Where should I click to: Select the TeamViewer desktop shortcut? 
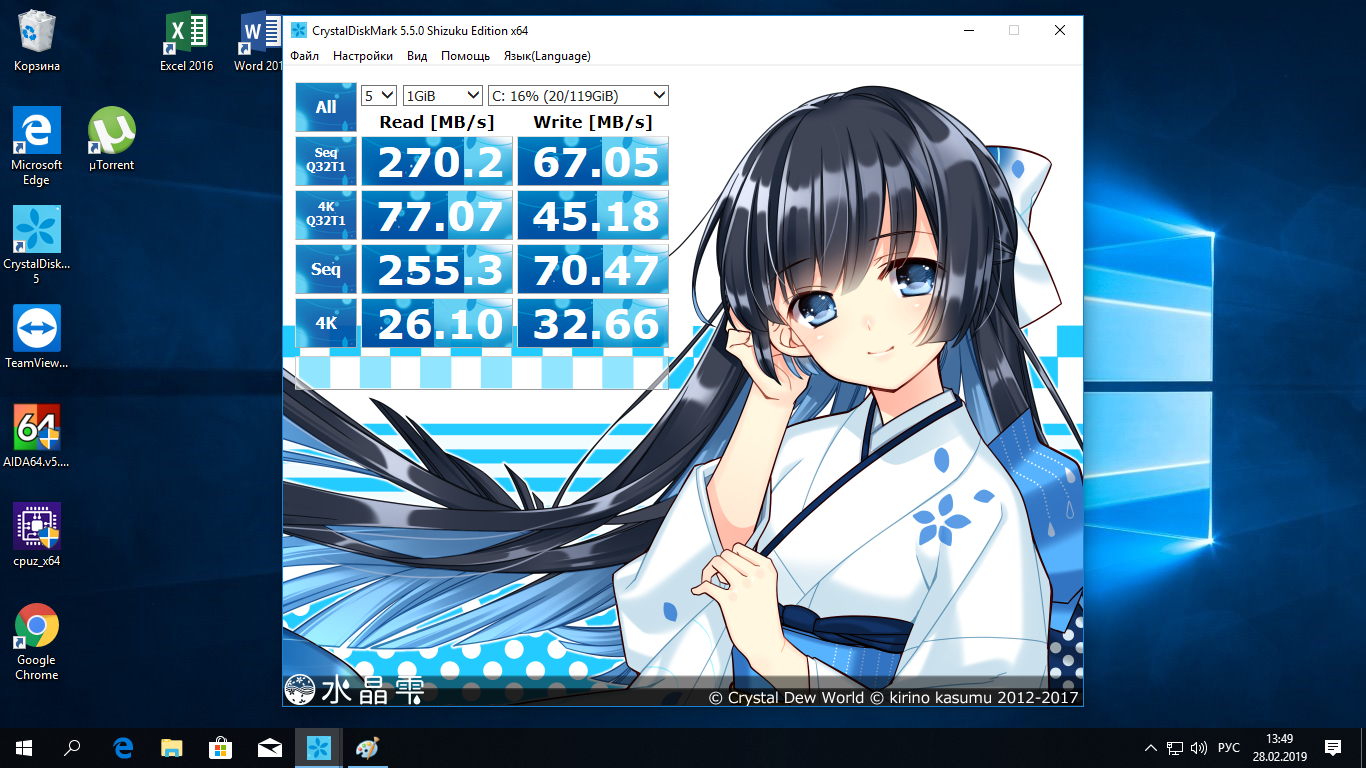[37, 337]
